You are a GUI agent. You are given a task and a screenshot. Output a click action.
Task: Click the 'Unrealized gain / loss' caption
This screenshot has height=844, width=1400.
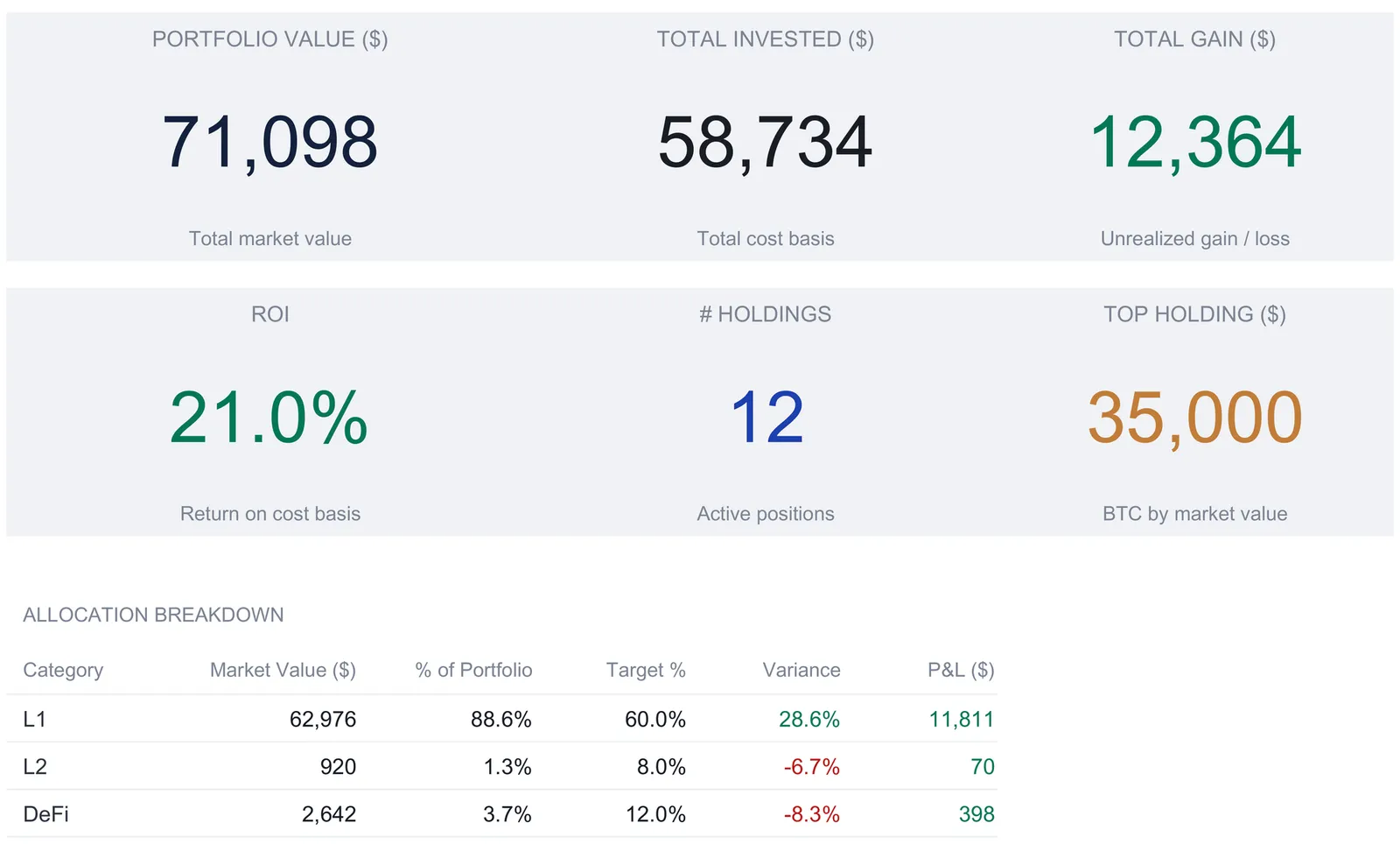1195,239
